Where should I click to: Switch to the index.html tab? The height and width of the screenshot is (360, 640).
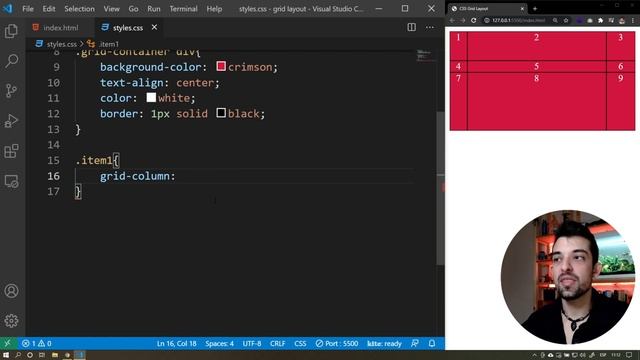tap(60, 28)
